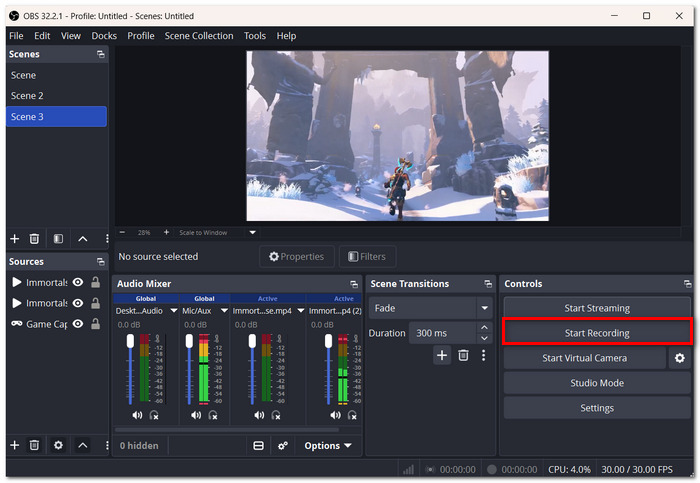
Task: Zoom out the preview with minus
Action: pos(122,232)
